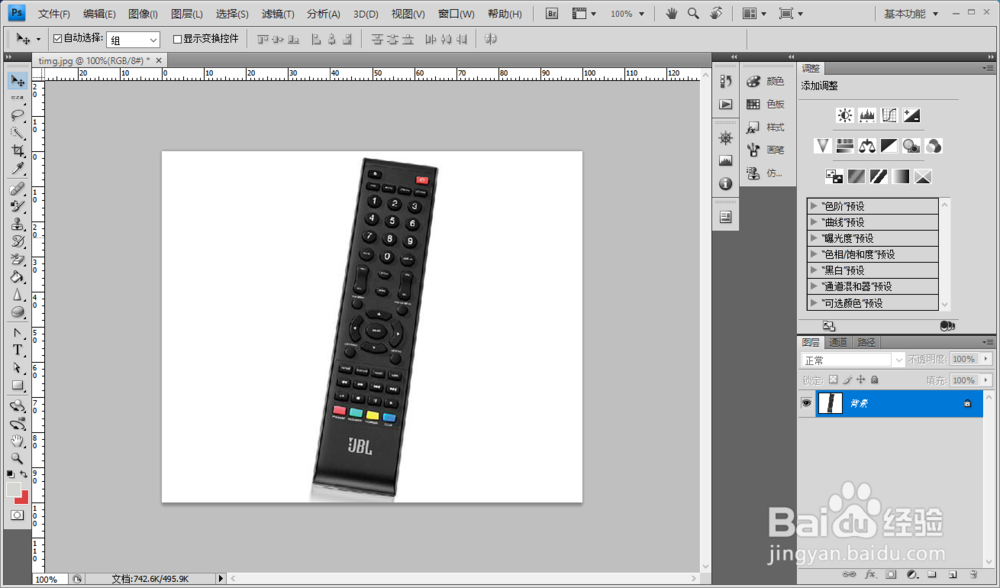
Task: Click the delete layer trash icon
Action: (974, 575)
